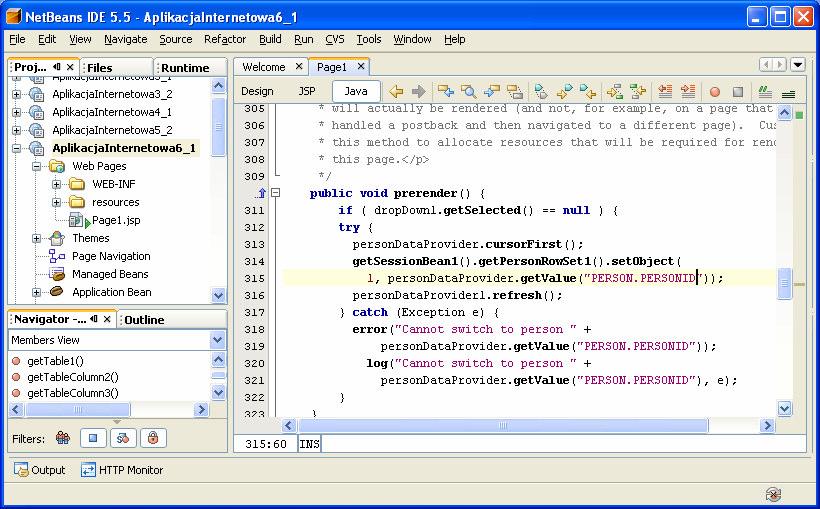Expand the WEB-INF folder

point(56,185)
